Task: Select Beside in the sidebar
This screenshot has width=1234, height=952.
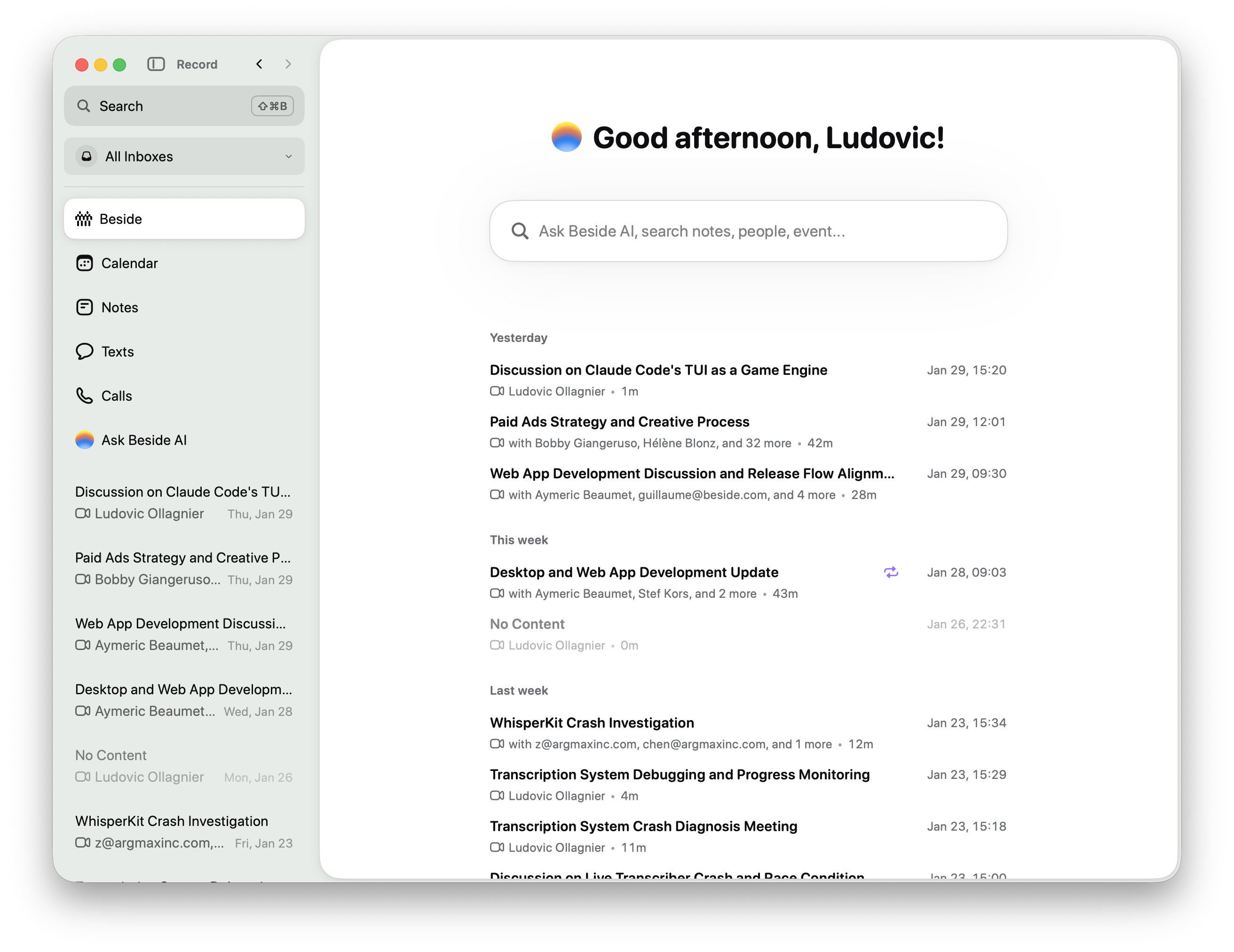Action: tap(184, 219)
